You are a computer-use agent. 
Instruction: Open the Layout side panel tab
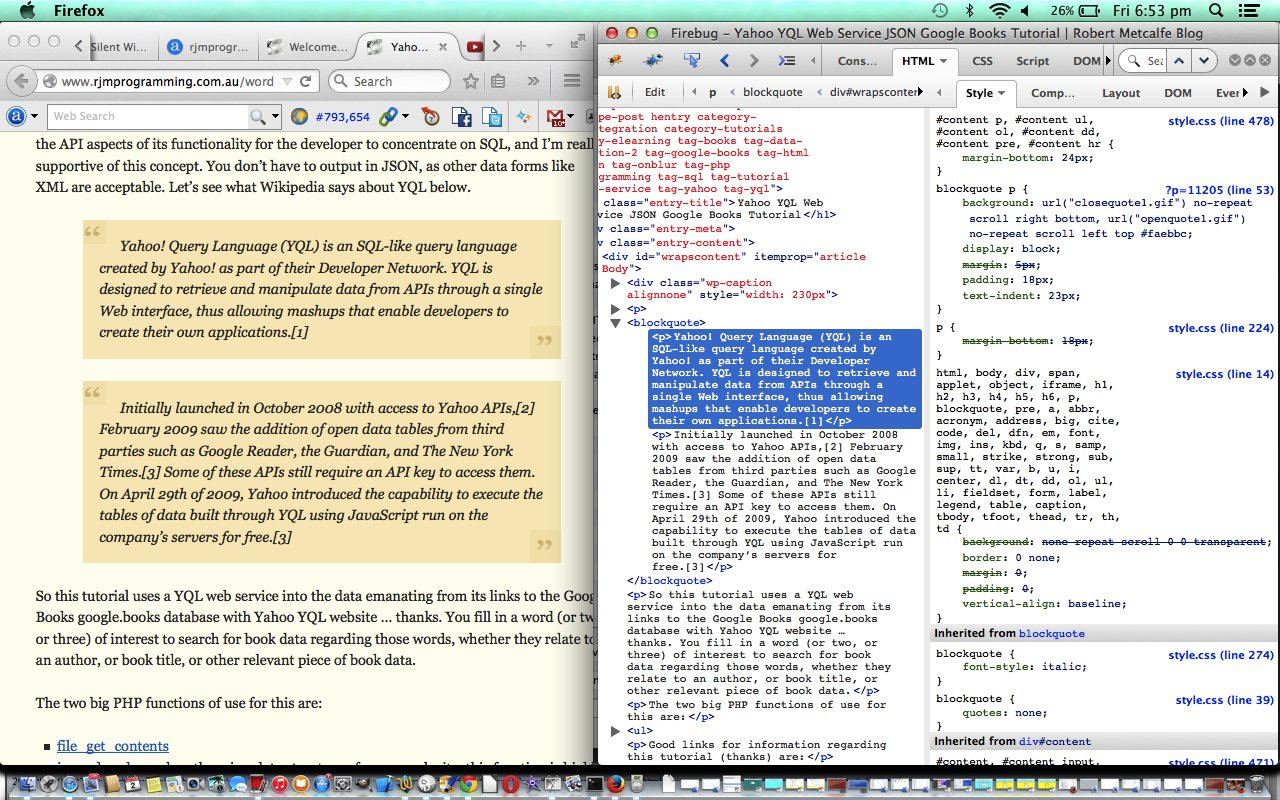(1121, 93)
